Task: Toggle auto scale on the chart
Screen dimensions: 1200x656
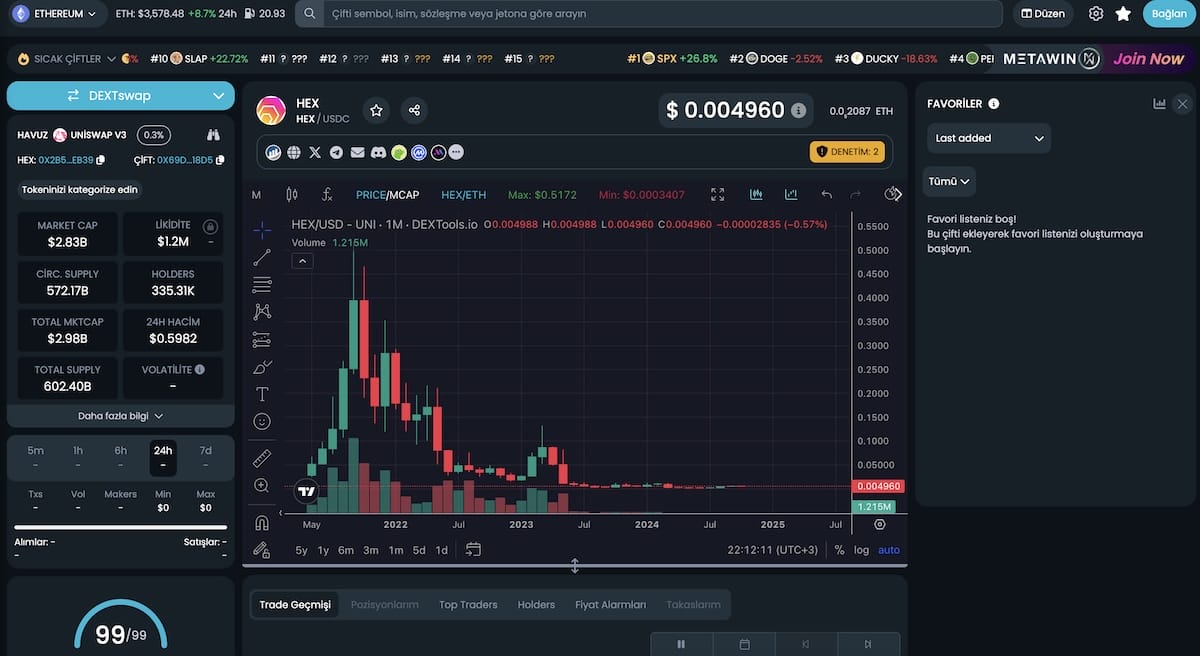Action: 889,550
